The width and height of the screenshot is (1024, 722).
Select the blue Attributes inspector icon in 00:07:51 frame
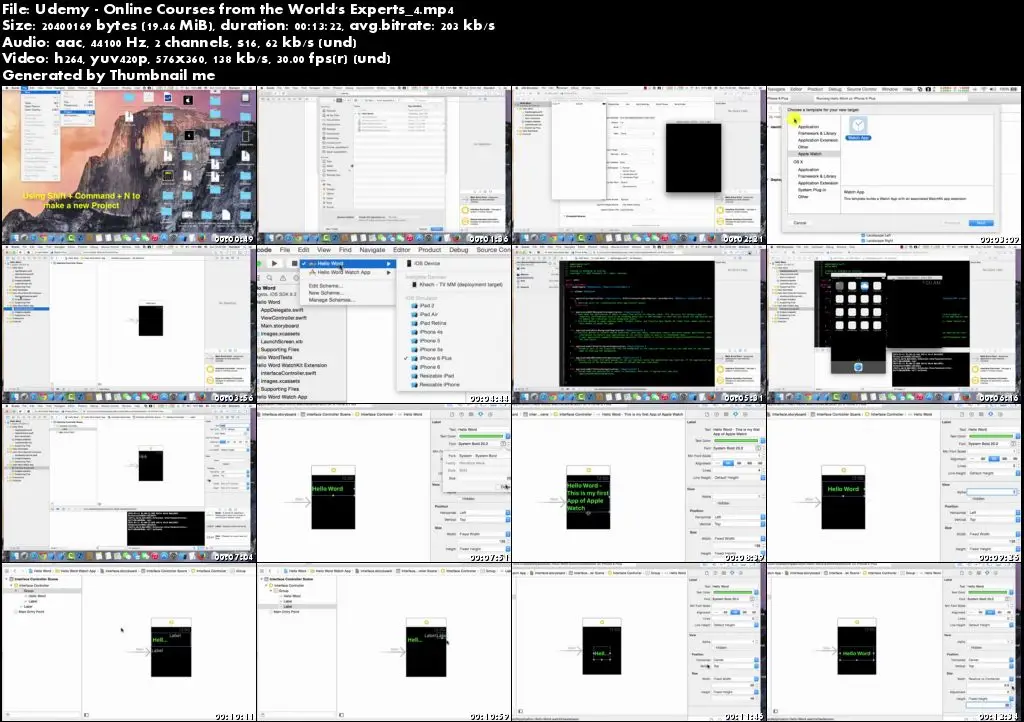pyautogui.click(x=481, y=414)
